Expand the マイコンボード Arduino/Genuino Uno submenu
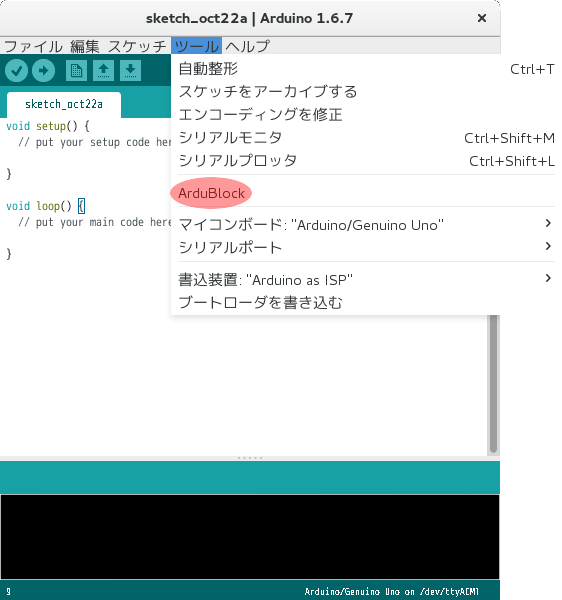Screen dimensions: 562x600 coord(366,225)
